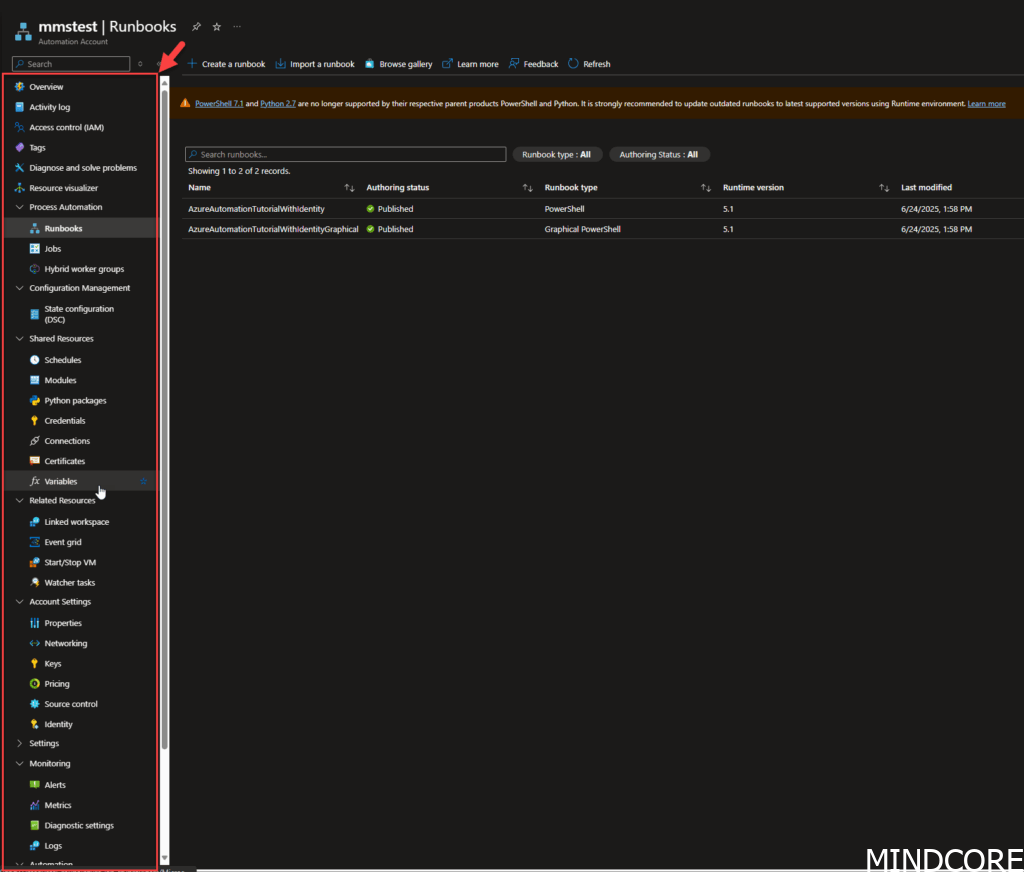
Task: Open the Runbook type filter dropdown
Action: [x=558, y=155]
